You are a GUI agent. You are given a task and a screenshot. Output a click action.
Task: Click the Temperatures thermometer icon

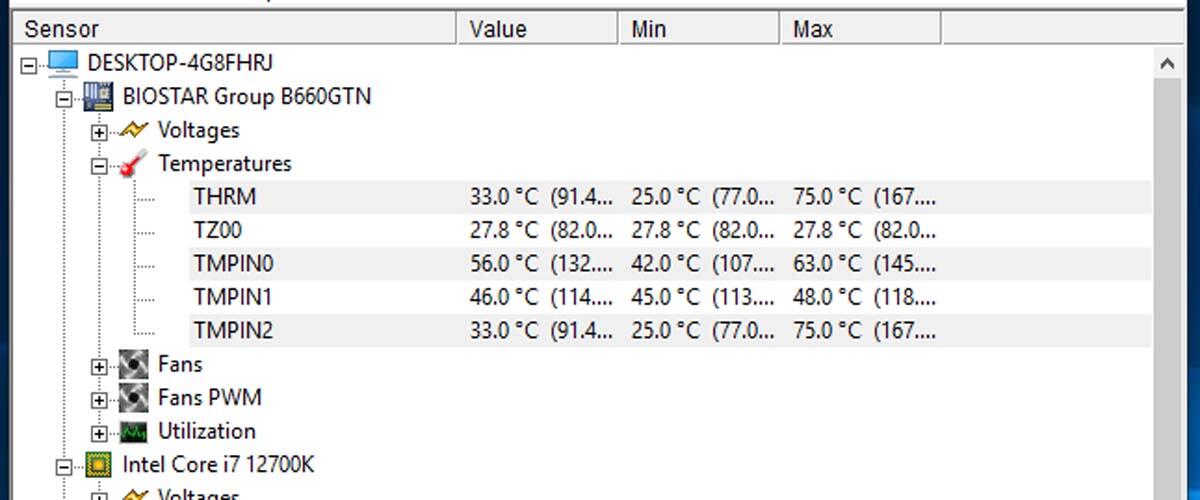(133, 164)
